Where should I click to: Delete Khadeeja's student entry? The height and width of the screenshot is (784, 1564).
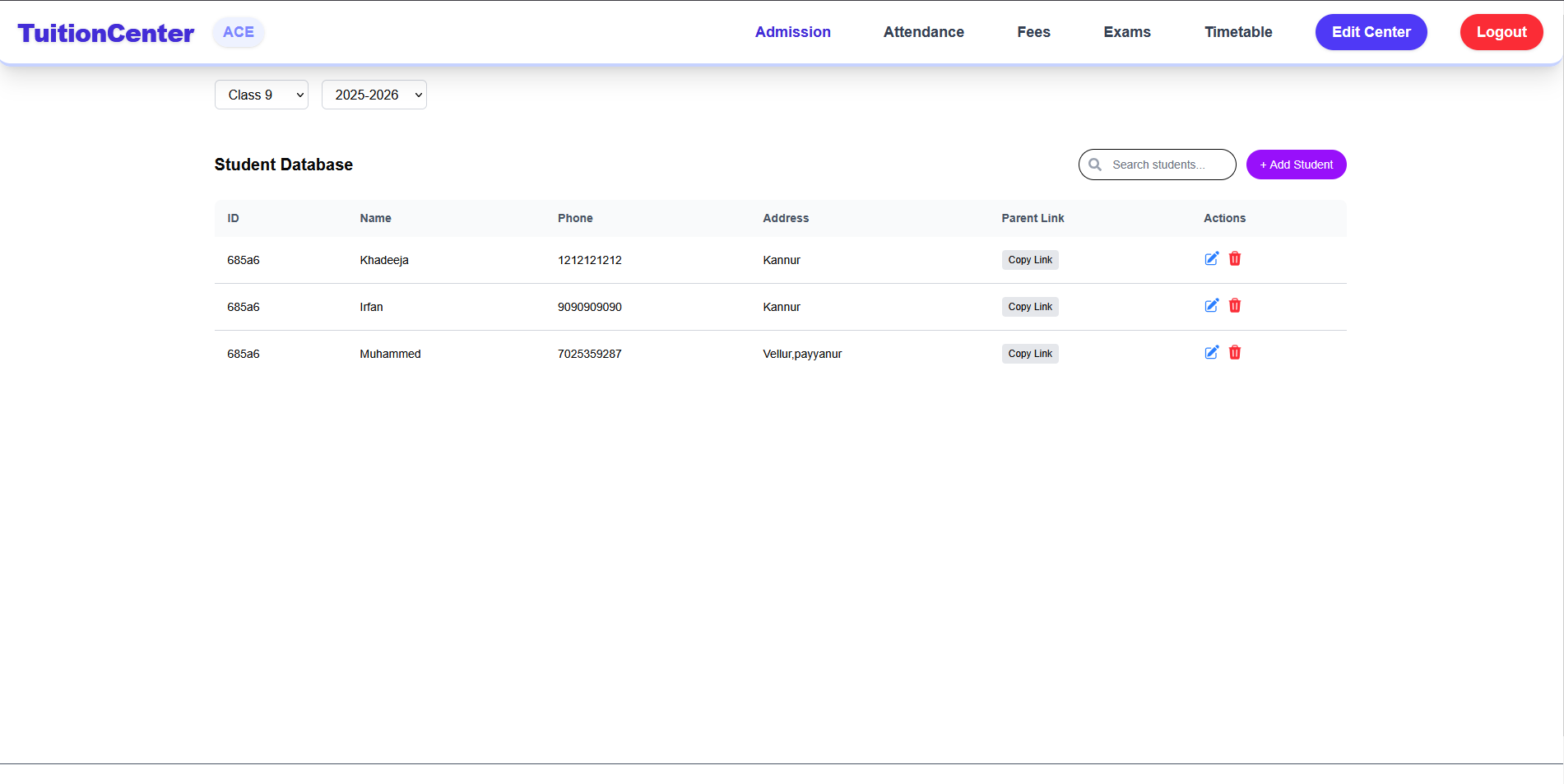coord(1234,259)
